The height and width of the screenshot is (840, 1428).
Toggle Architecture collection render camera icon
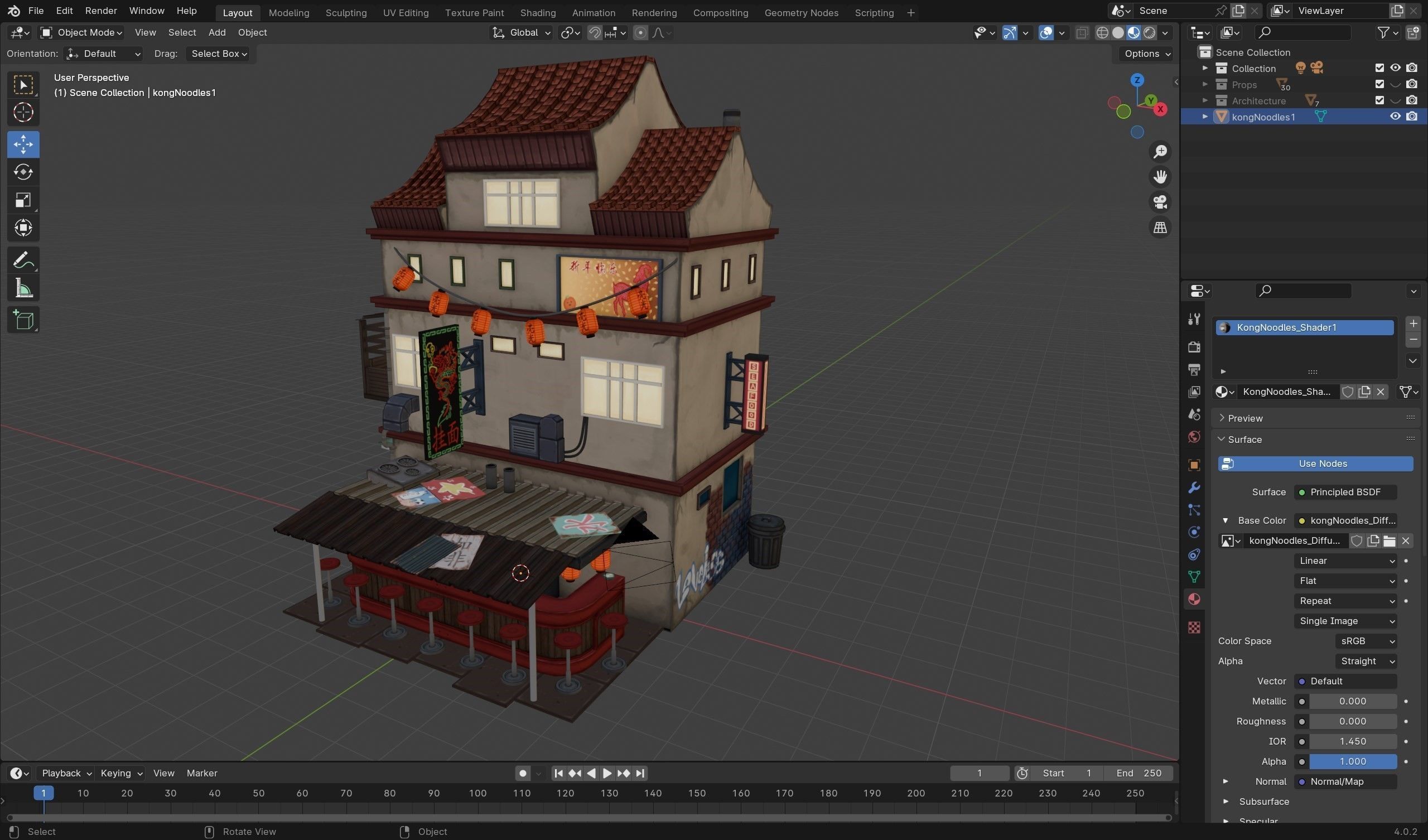1412,100
